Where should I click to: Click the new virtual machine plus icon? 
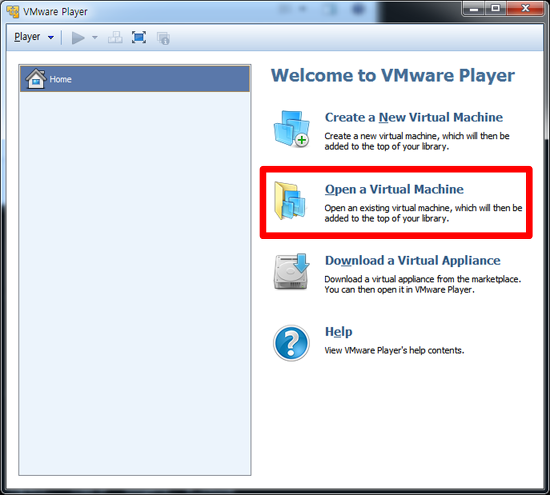click(x=291, y=129)
